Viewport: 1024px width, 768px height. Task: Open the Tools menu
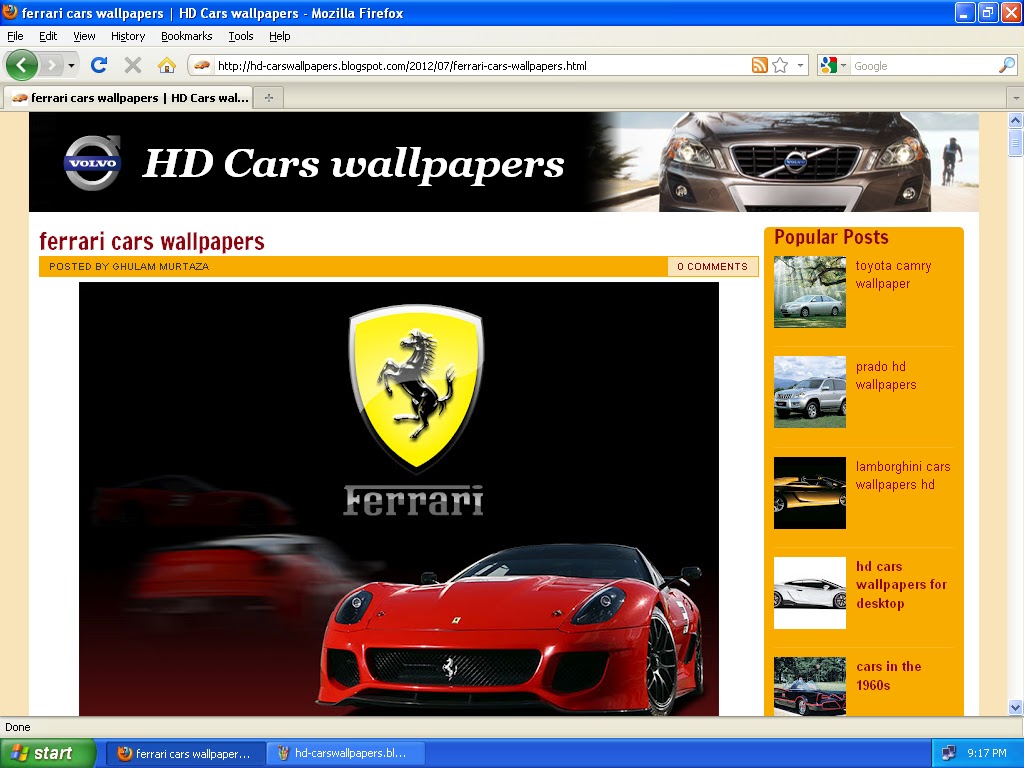[x=241, y=36]
